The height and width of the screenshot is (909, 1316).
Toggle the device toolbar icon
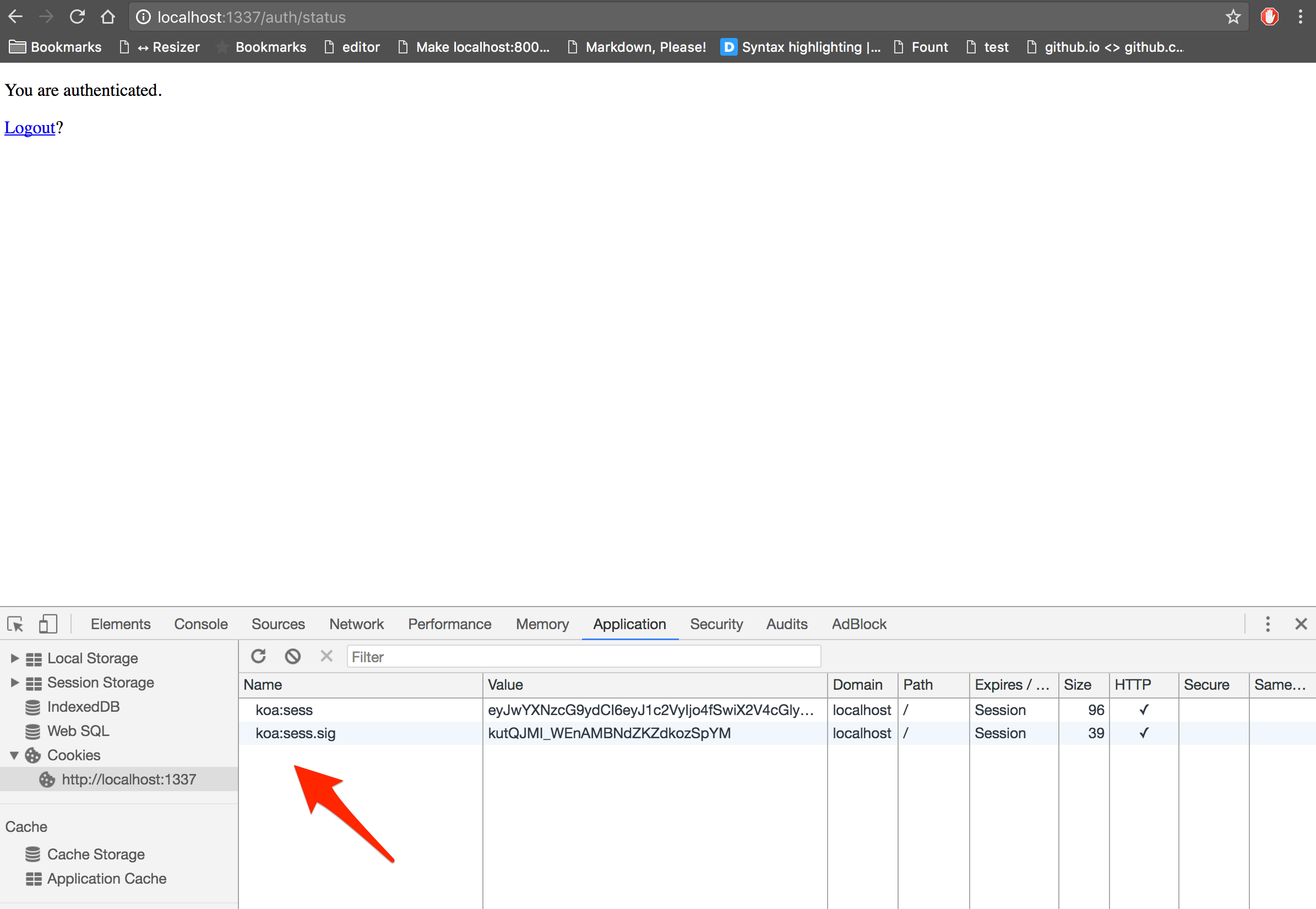click(x=48, y=624)
